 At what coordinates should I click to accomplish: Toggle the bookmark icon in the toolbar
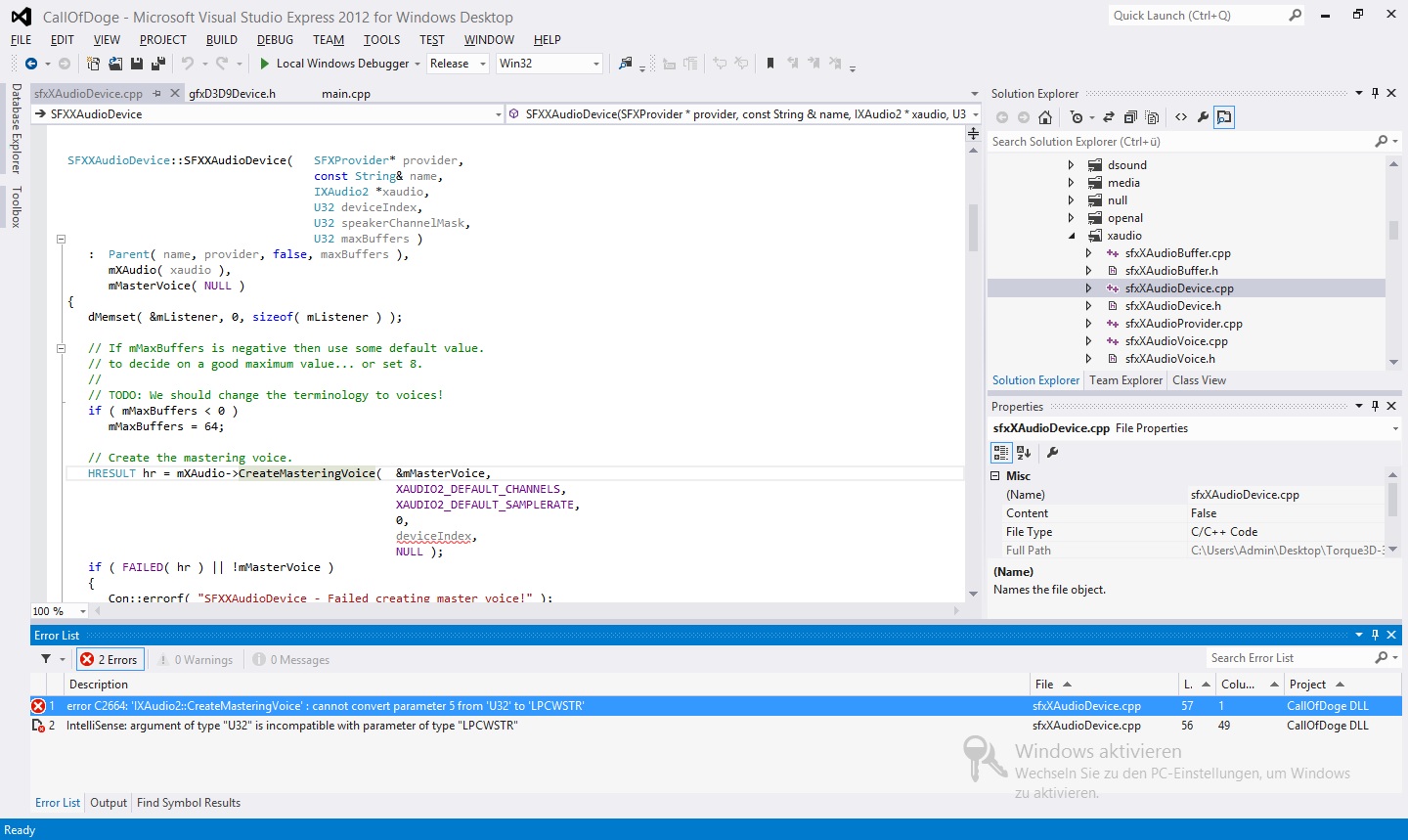770,64
